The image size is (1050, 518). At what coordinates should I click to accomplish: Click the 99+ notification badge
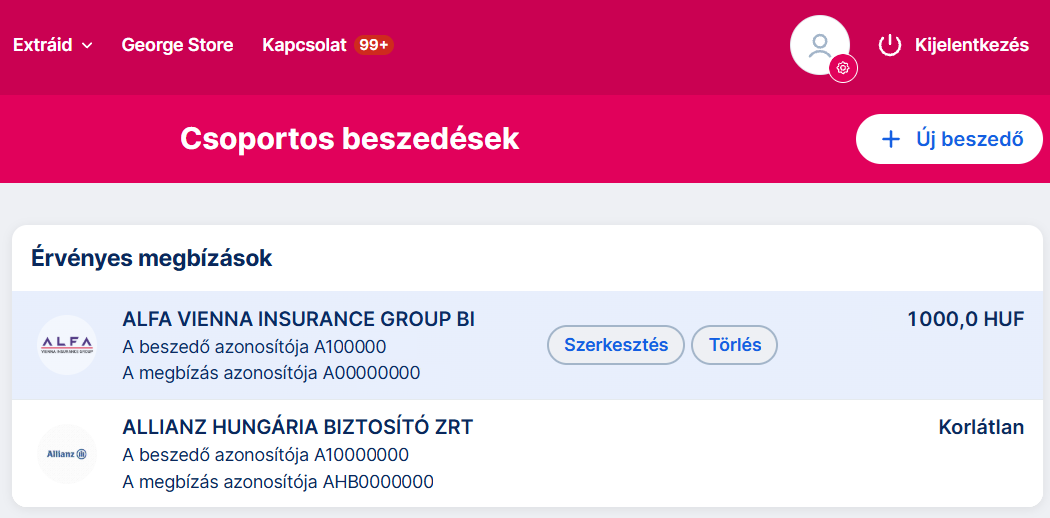pyautogui.click(x=374, y=45)
